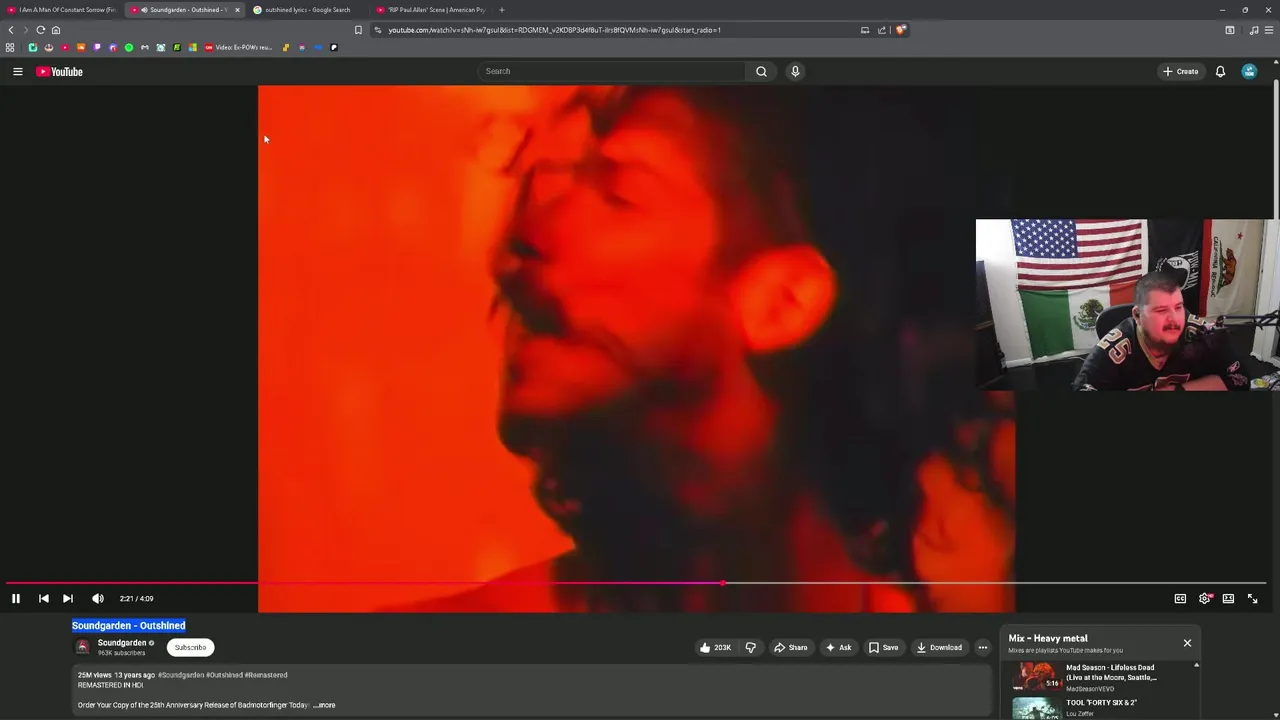Bookmark this page
Viewport: 1280px width, 720px height.
pyautogui.click(x=358, y=30)
